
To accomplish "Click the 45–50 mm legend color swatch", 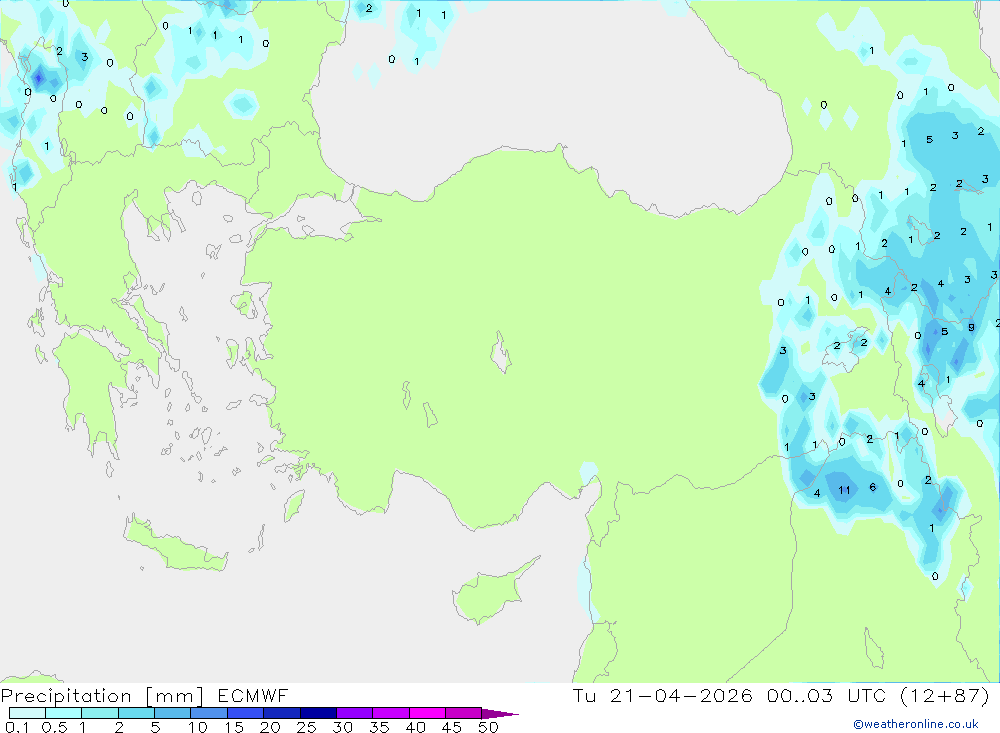I will 463,713.
